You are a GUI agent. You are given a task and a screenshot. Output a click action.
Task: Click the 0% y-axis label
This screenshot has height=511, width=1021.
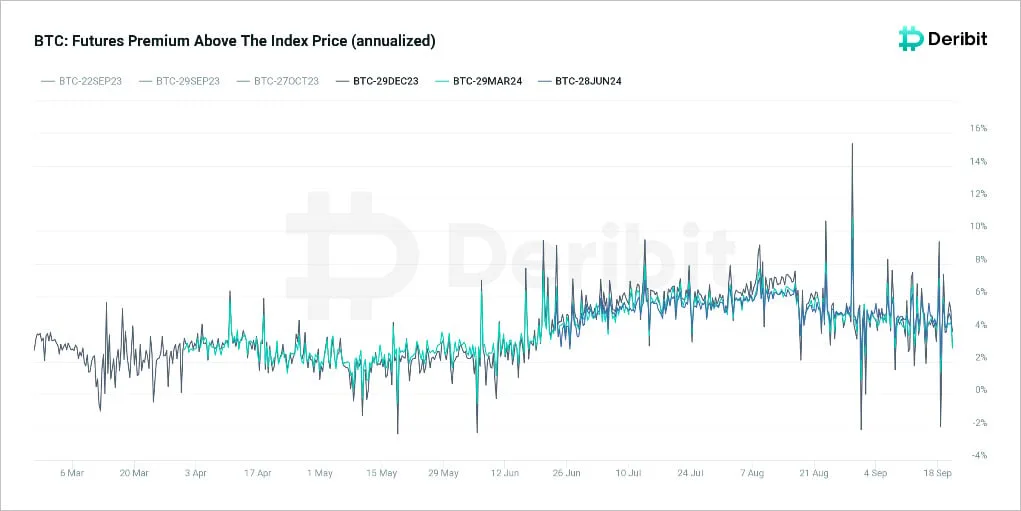pyautogui.click(x=981, y=390)
